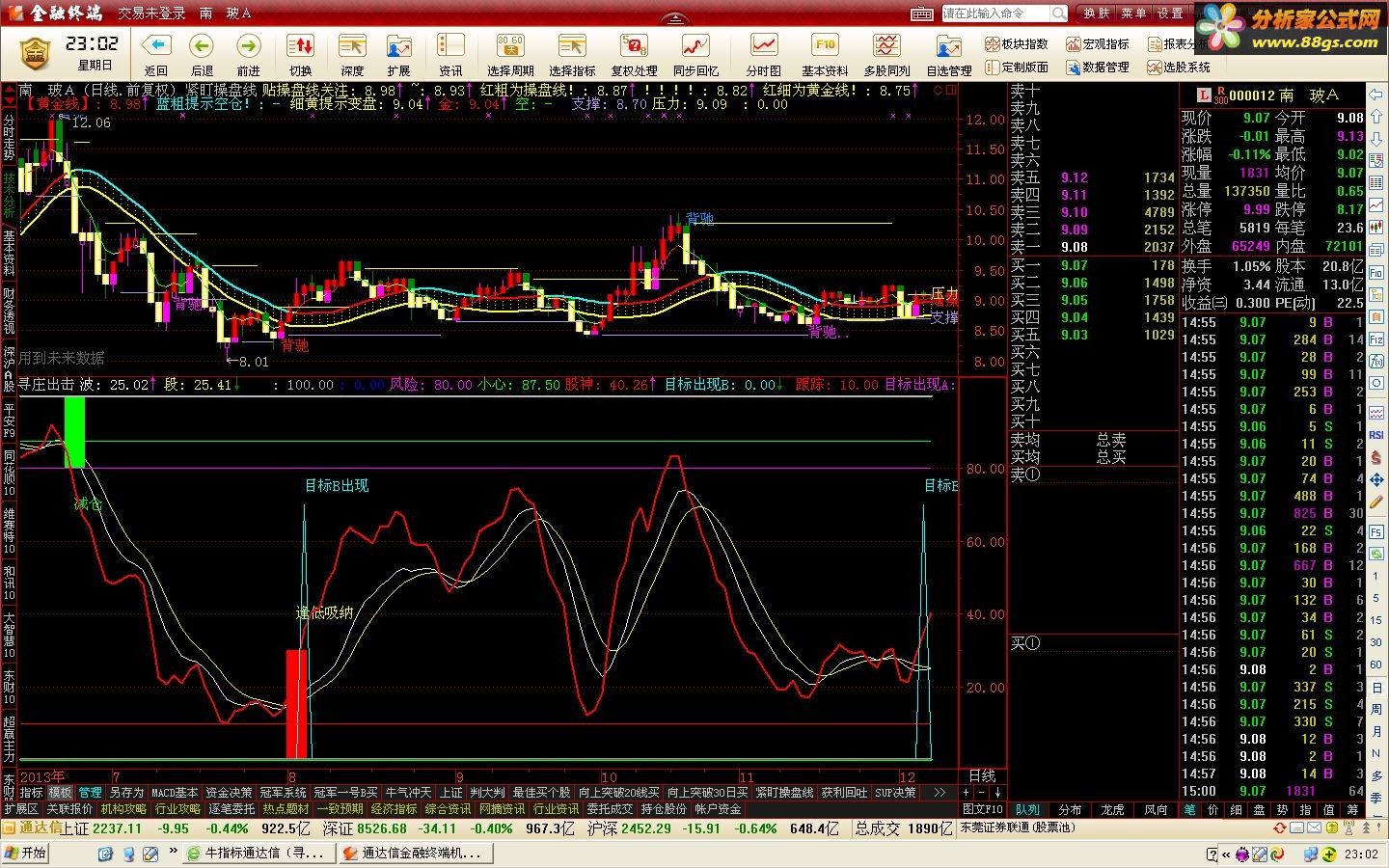
Task: Open the 热点题材 bottom tab
Action: tap(286, 809)
